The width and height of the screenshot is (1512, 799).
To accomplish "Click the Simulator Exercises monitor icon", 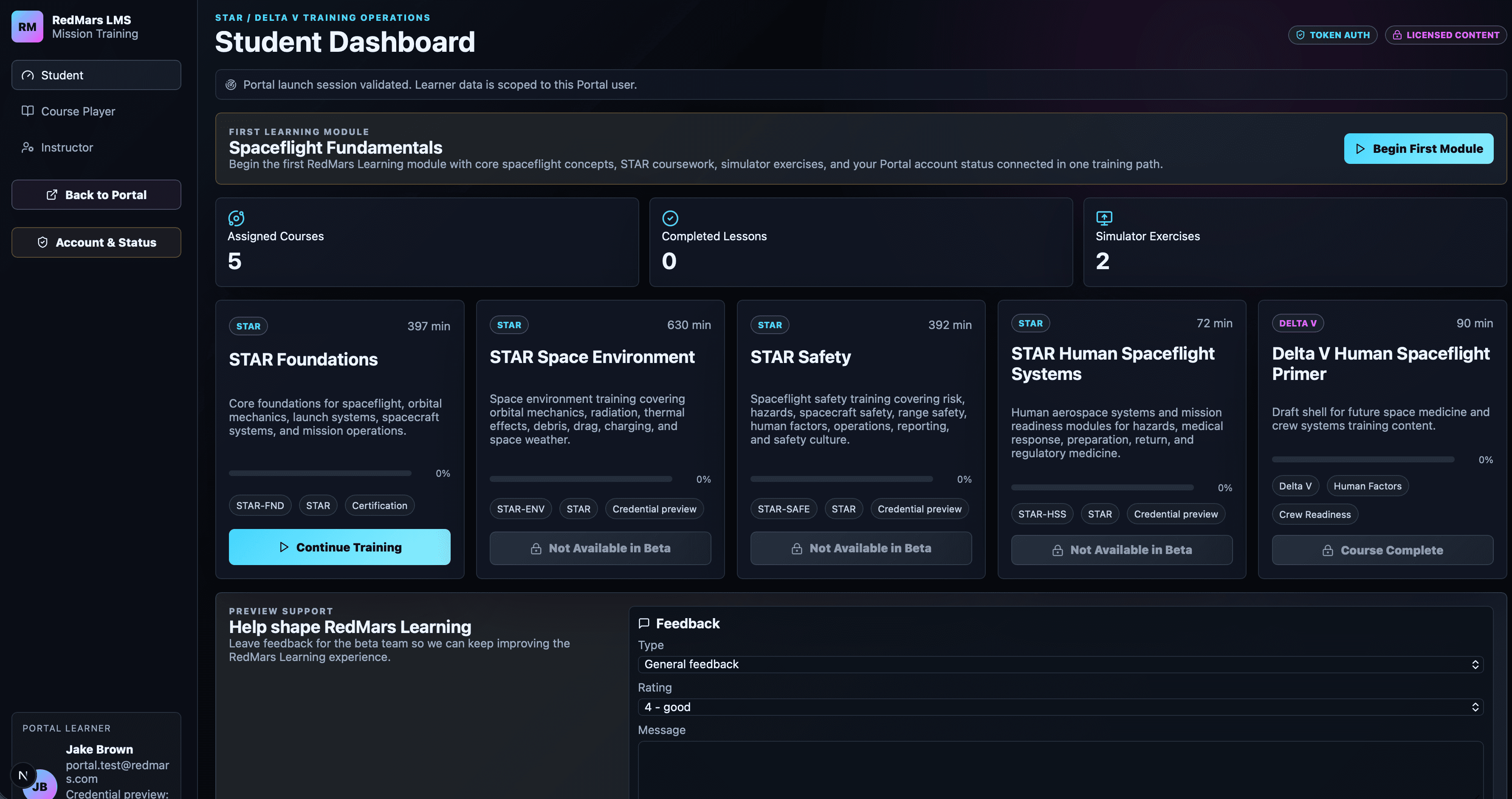I will point(1104,218).
